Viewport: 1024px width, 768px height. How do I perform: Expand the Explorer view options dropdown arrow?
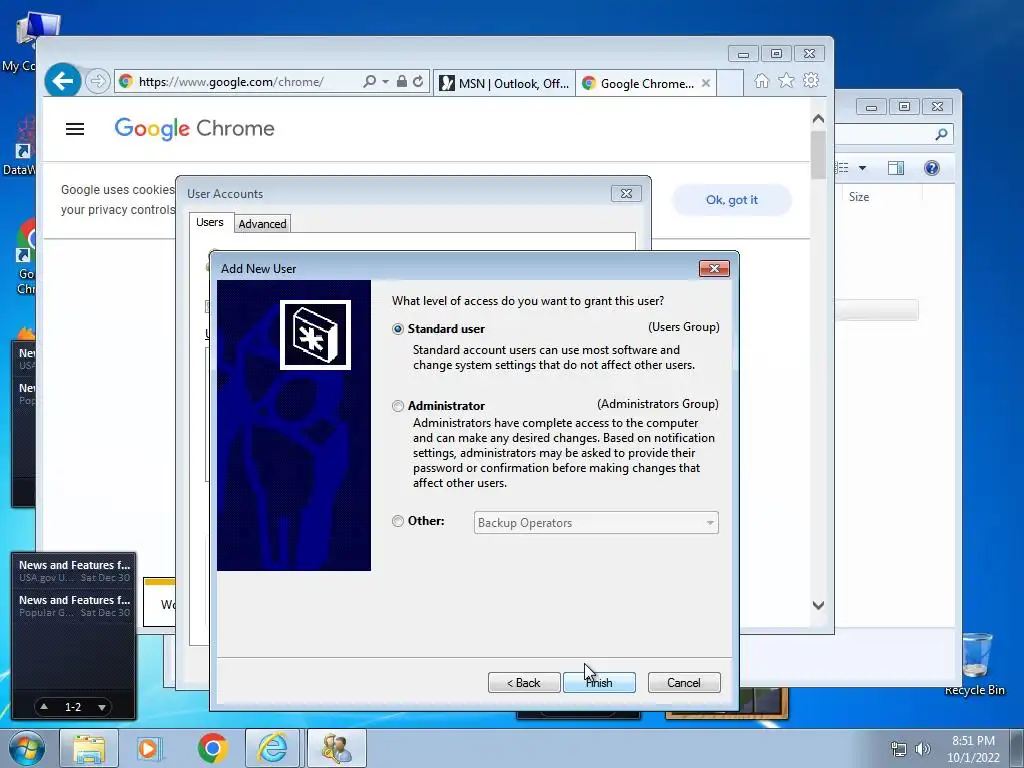coord(862,168)
